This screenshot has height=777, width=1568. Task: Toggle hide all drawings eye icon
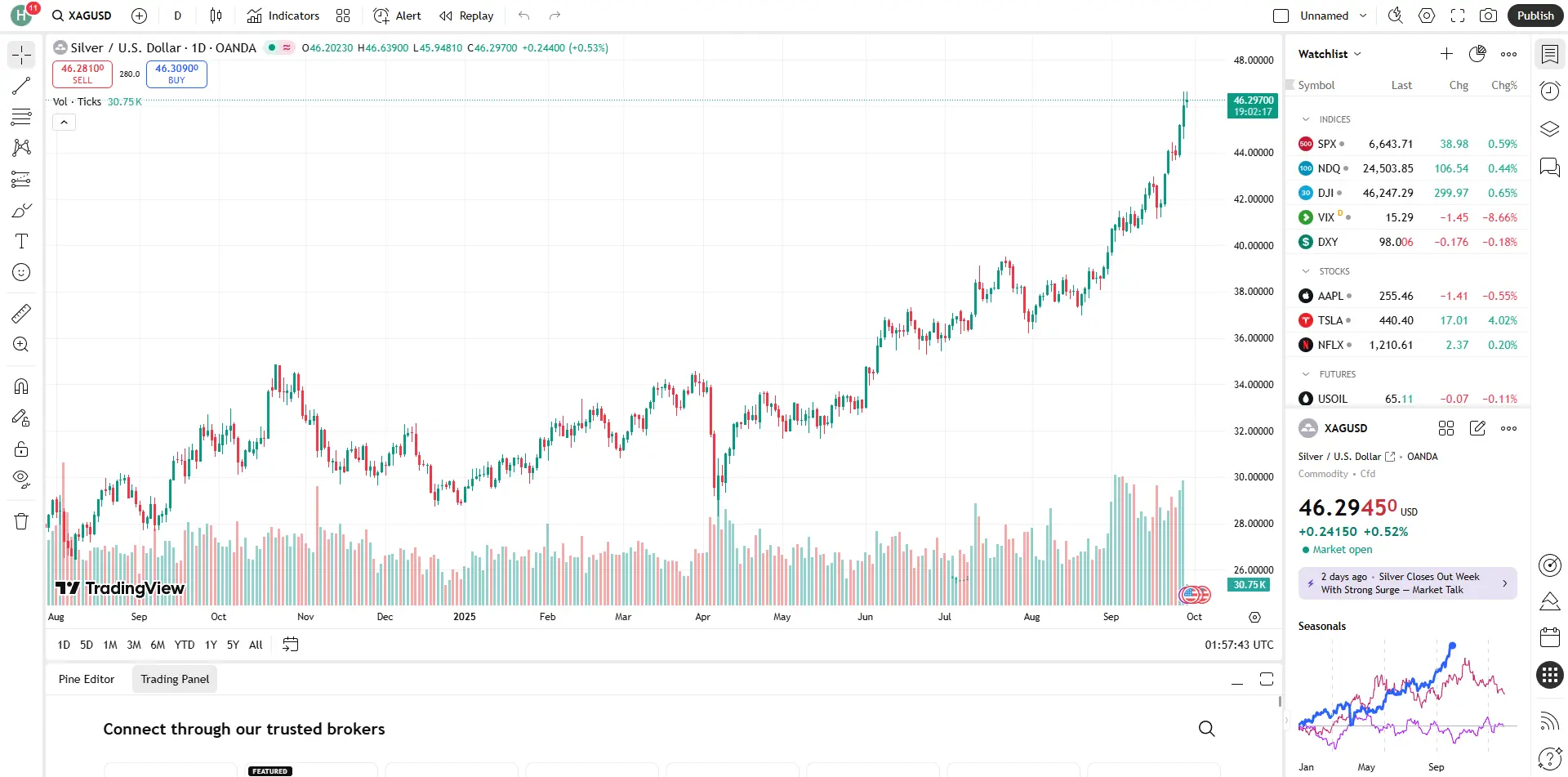tap(21, 479)
